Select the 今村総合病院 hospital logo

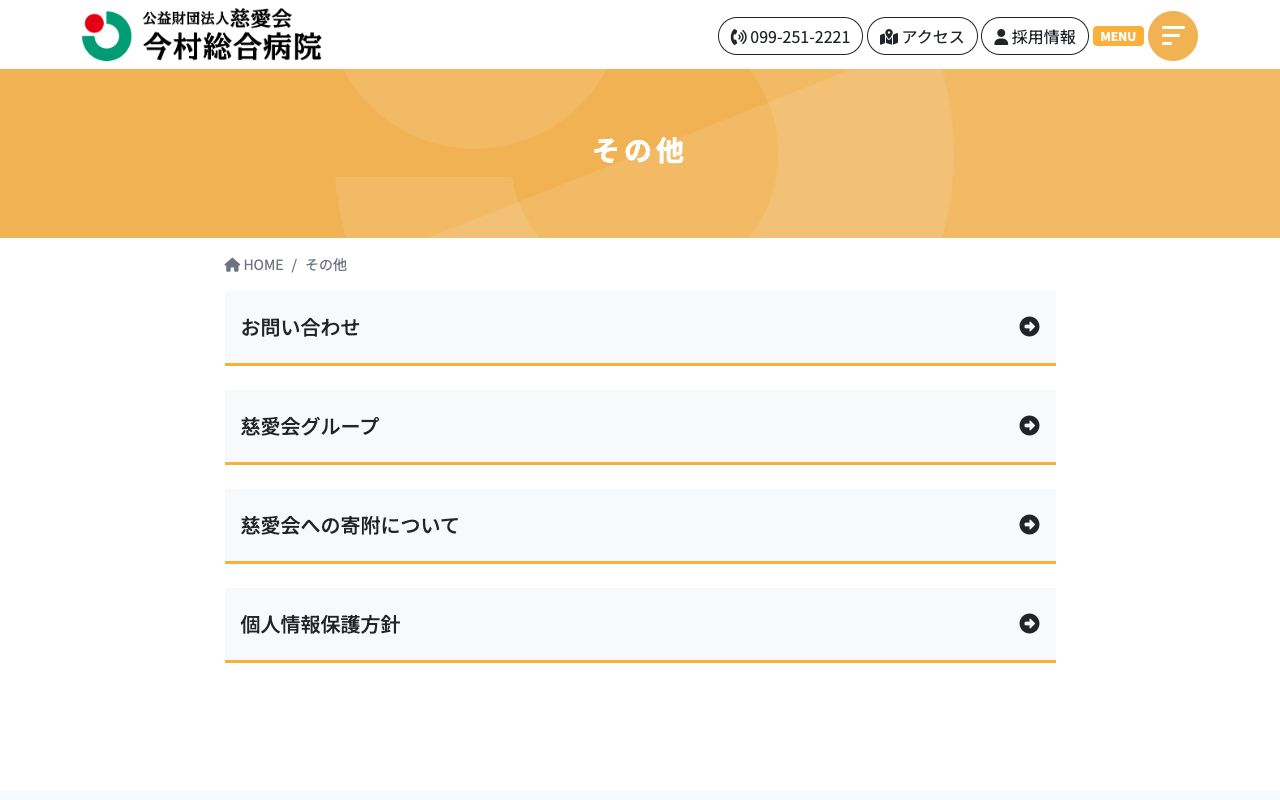(x=201, y=34)
